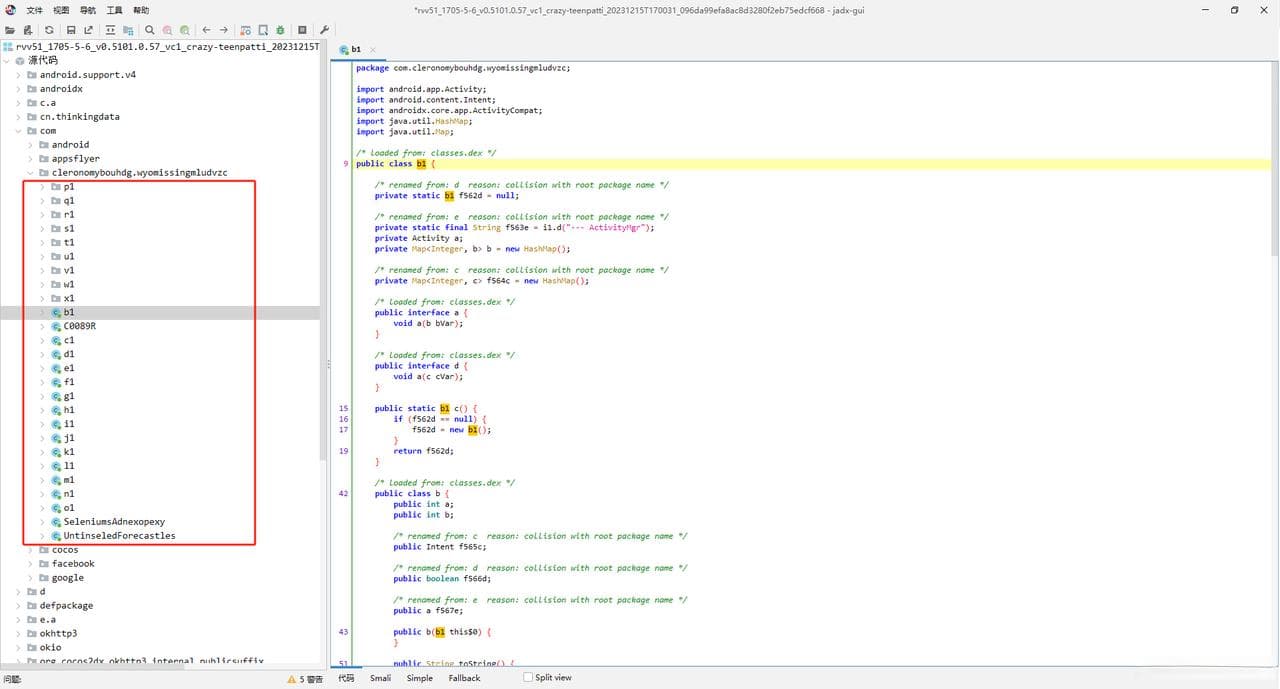Viewport: 1280px width, 689px height.
Task: Open comment search icon in toolbar
Action: pyautogui.click(x=184, y=30)
